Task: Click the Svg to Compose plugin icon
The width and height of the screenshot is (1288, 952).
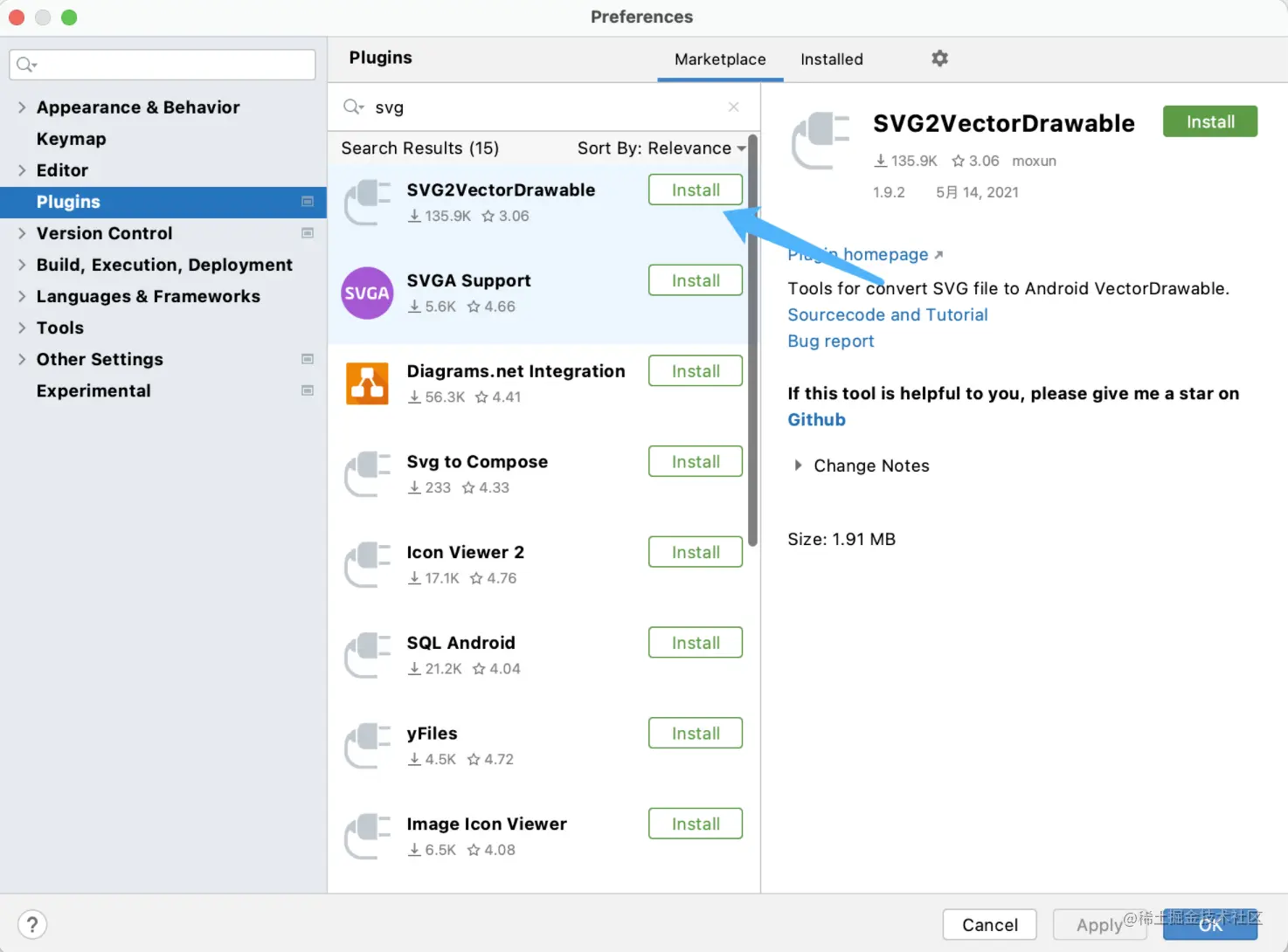Action: click(367, 474)
